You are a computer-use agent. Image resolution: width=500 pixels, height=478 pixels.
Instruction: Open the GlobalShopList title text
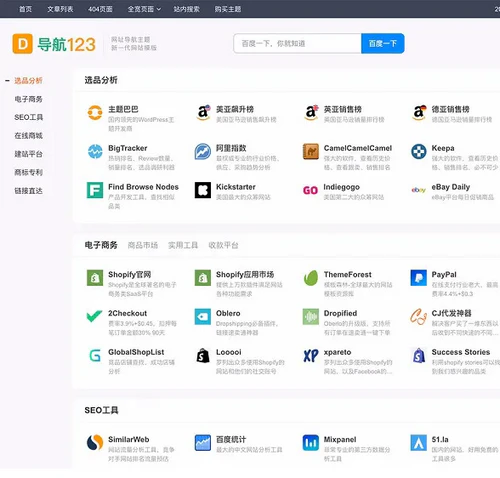pyautogui.click(x=136, y=352)
